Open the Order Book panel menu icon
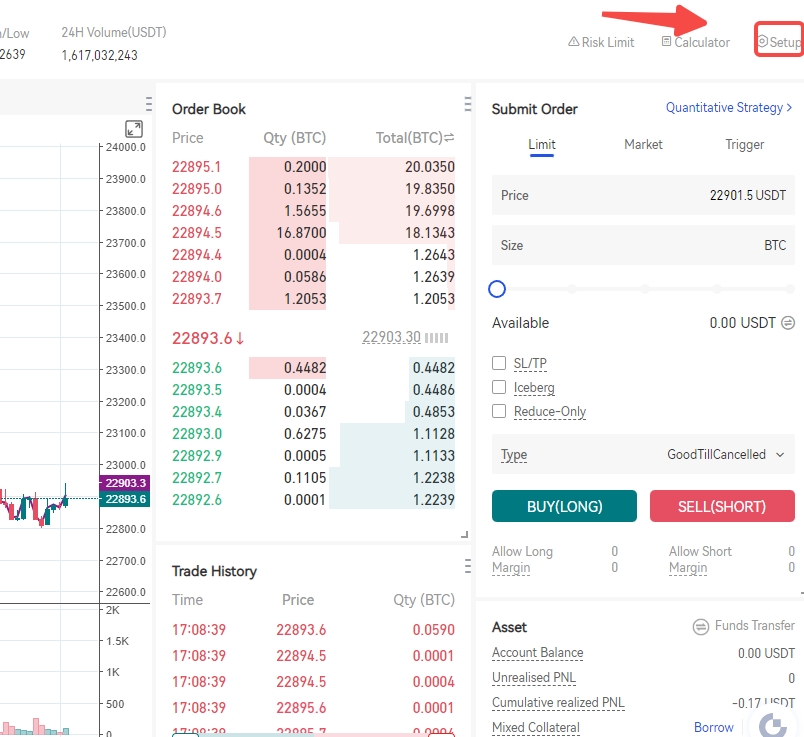The width and height of the screenshot is (804, 737). coord(467,104)
